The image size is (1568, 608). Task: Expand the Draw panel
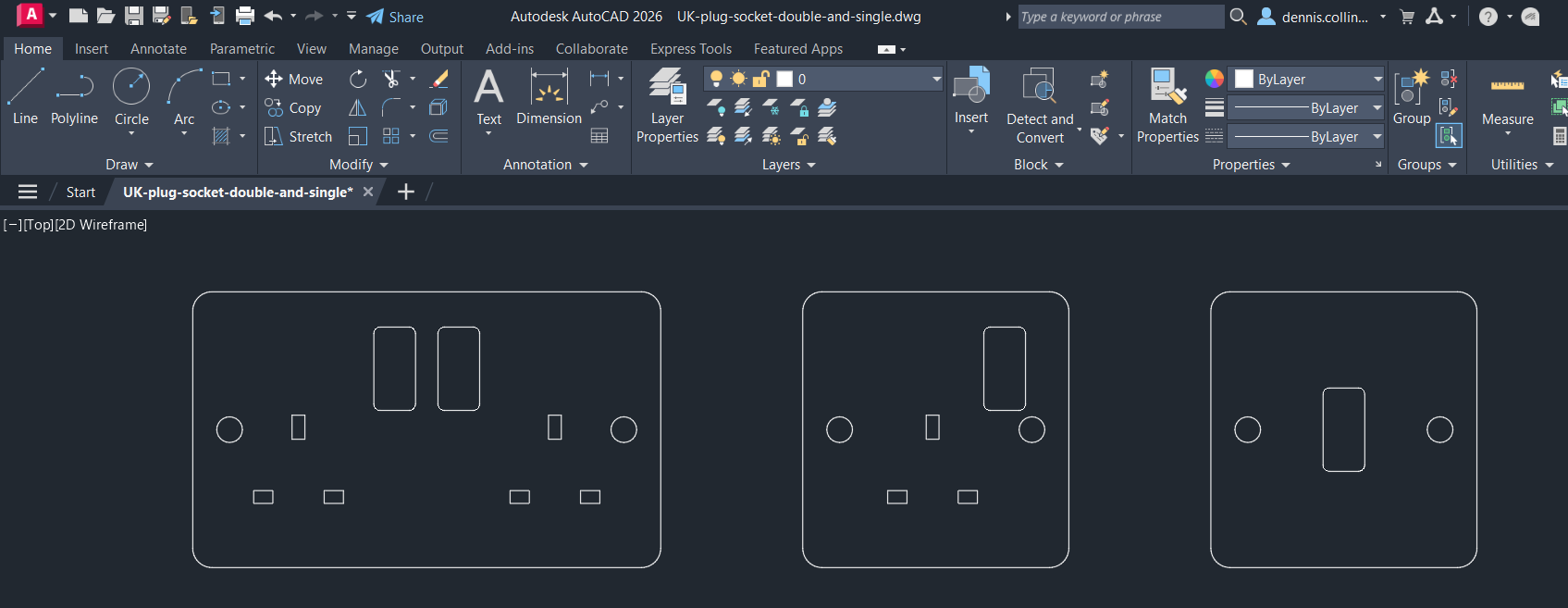pos(129,165)
